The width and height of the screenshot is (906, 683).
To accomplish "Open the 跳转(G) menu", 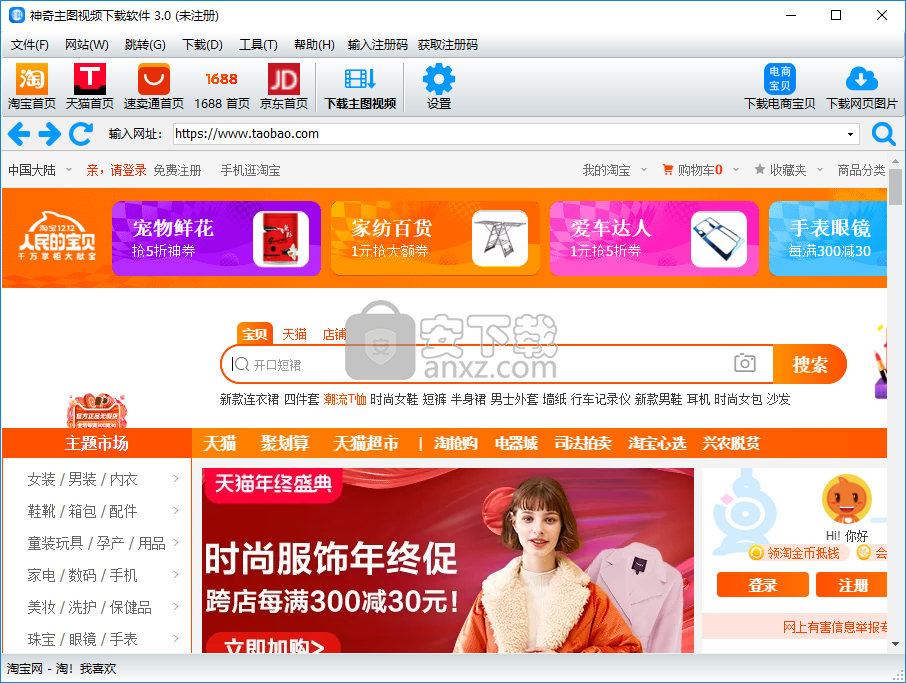I will (145, 44).
